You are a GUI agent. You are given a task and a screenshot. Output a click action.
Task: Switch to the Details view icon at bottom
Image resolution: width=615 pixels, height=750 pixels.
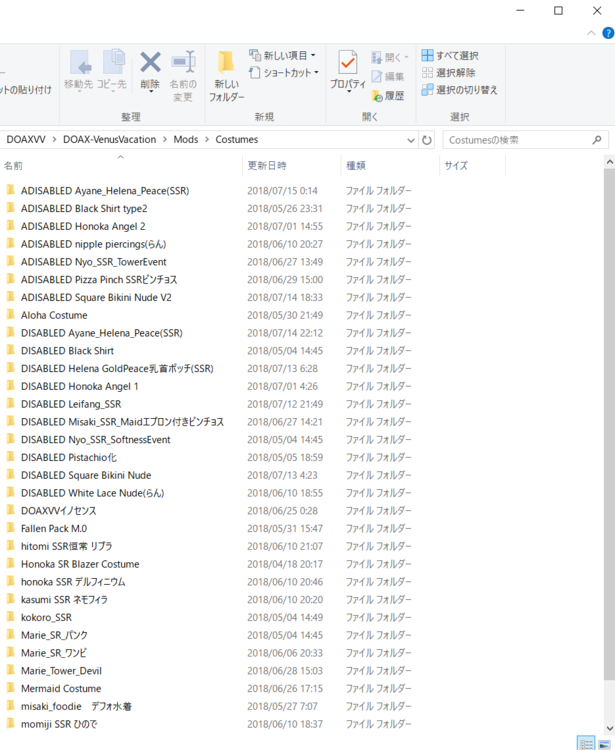[586, 744]
